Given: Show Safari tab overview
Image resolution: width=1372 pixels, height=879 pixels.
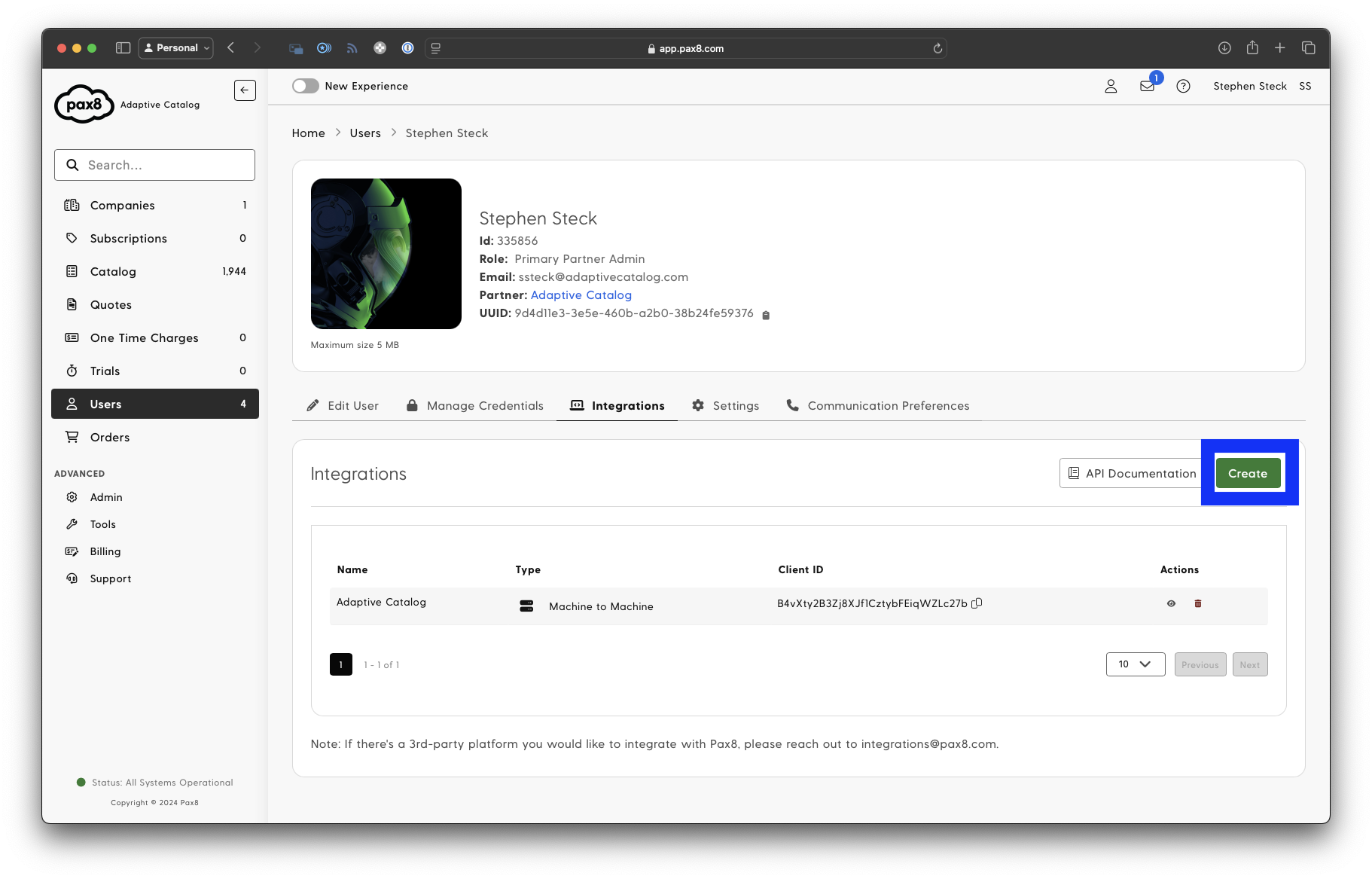Looking at the screenshot, I should click(x=1309, y=48).
